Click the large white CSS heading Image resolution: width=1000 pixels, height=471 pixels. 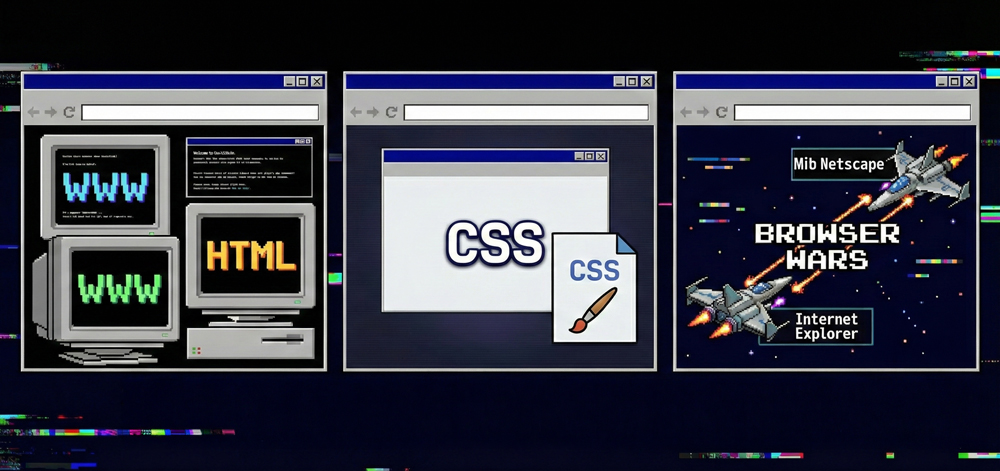[x=495, y=243]
